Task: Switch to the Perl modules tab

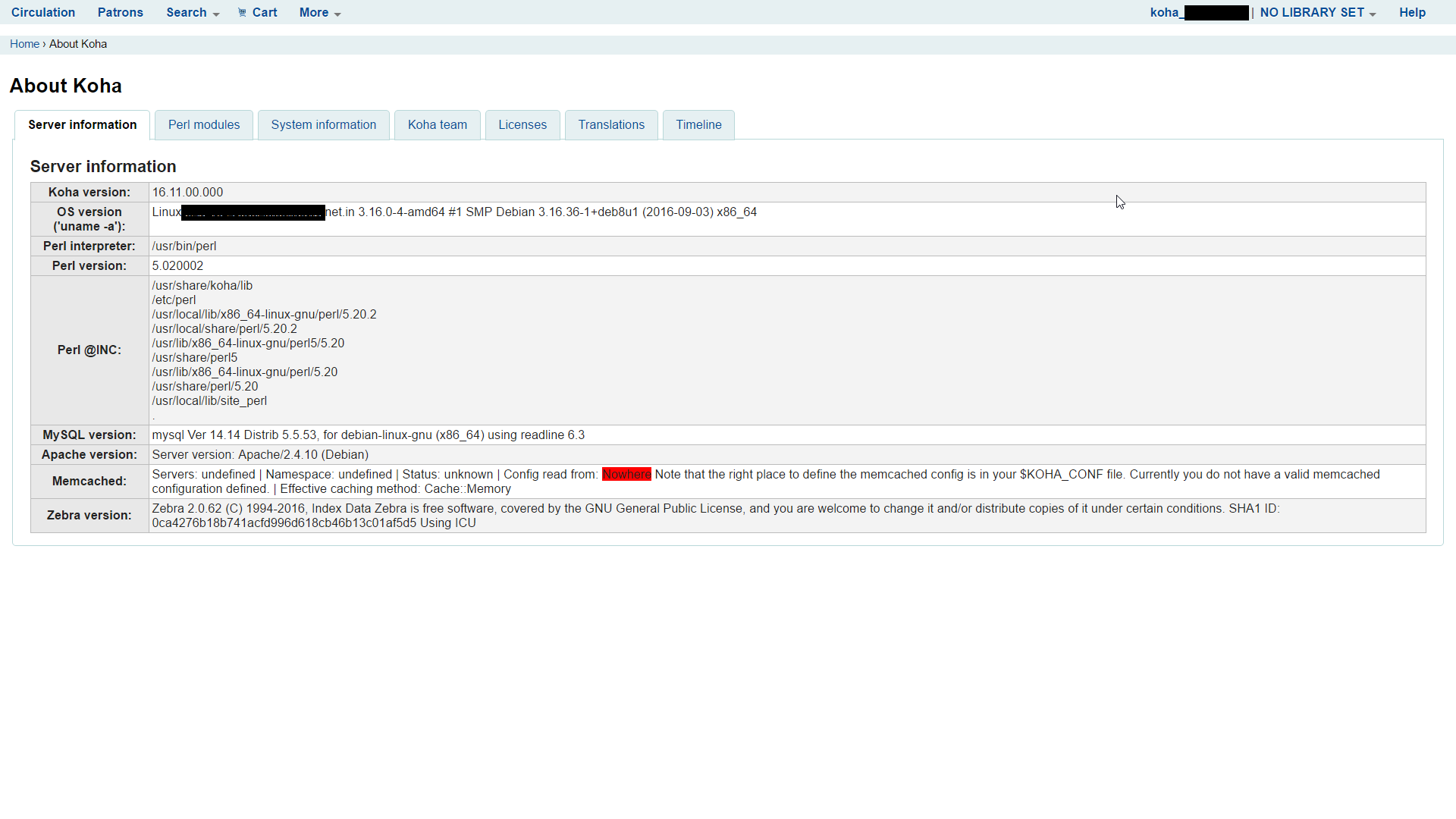Action: pos(204,125)
